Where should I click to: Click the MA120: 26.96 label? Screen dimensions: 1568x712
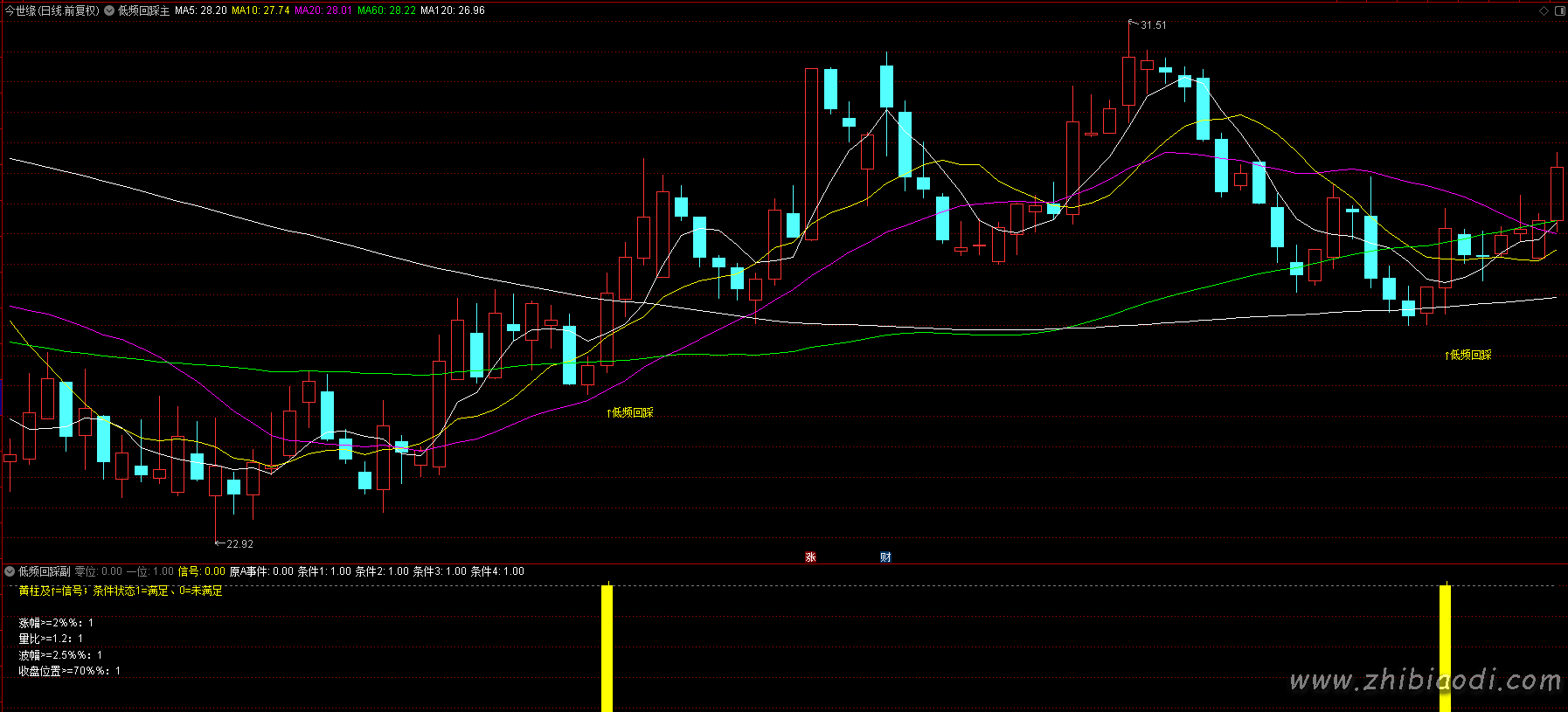453,10
